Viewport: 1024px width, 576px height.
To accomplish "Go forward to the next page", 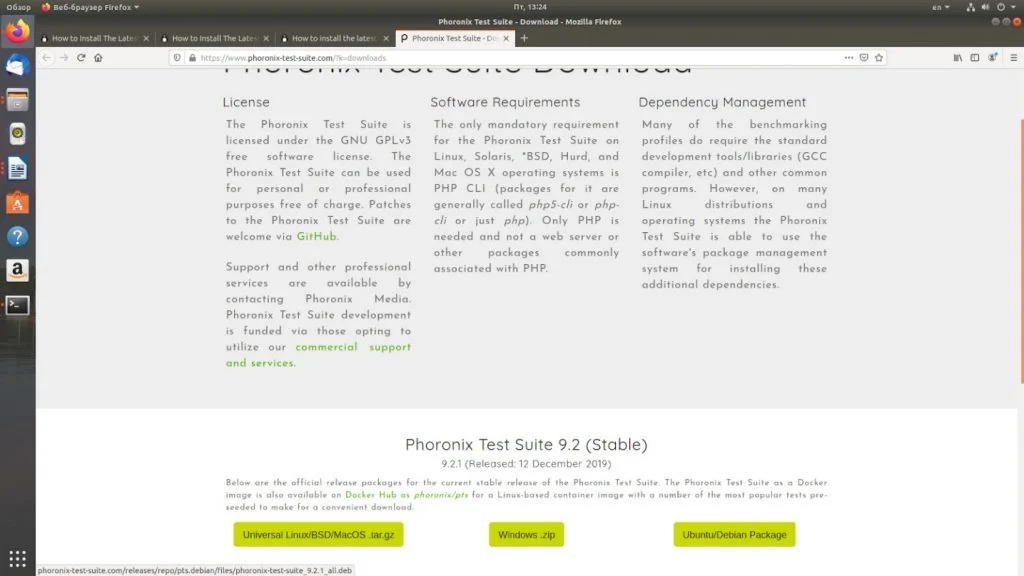I will pos(64,57).
